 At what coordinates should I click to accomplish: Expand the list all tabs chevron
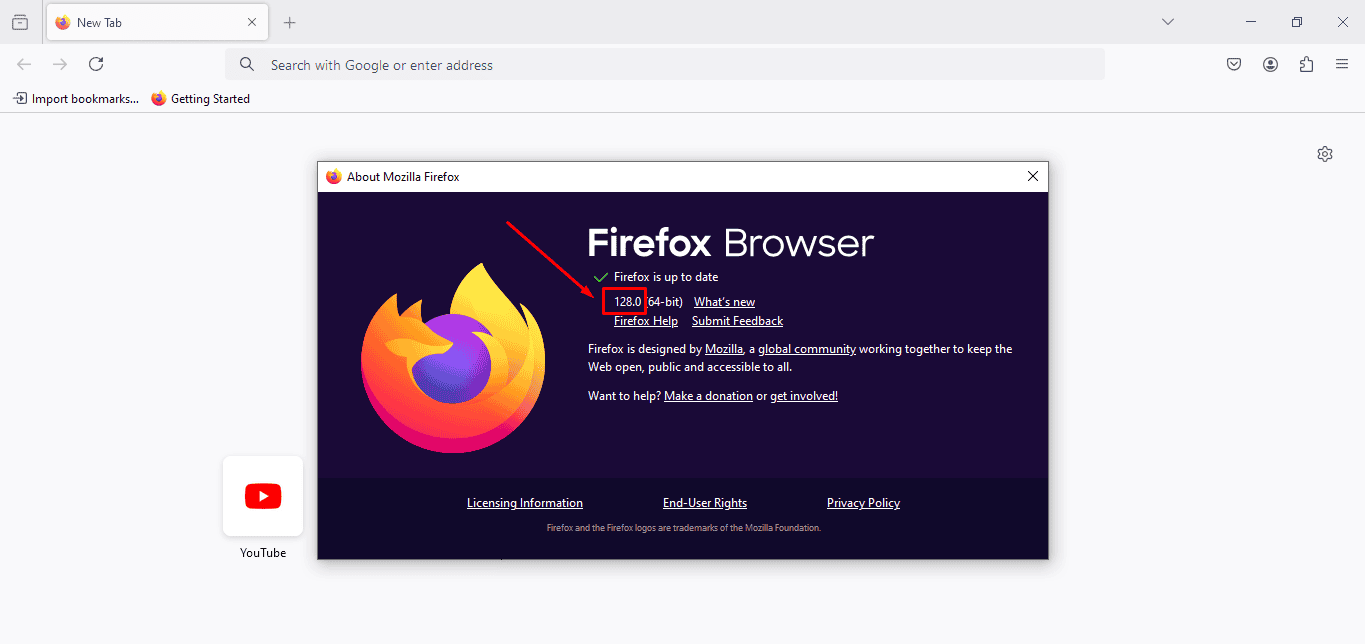1168,22
